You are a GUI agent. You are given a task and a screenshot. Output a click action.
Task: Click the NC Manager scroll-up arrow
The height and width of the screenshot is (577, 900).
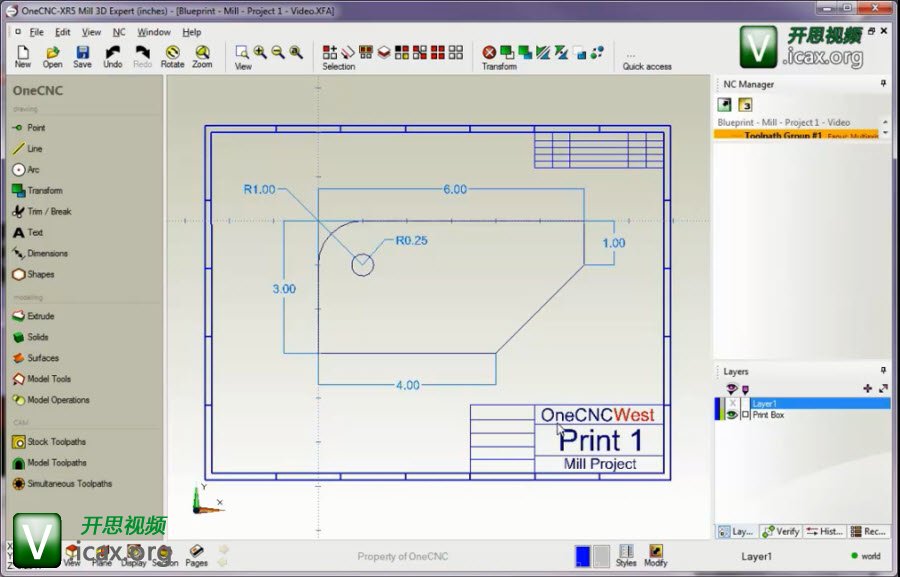pyautogui.click(x=885, y=122)
